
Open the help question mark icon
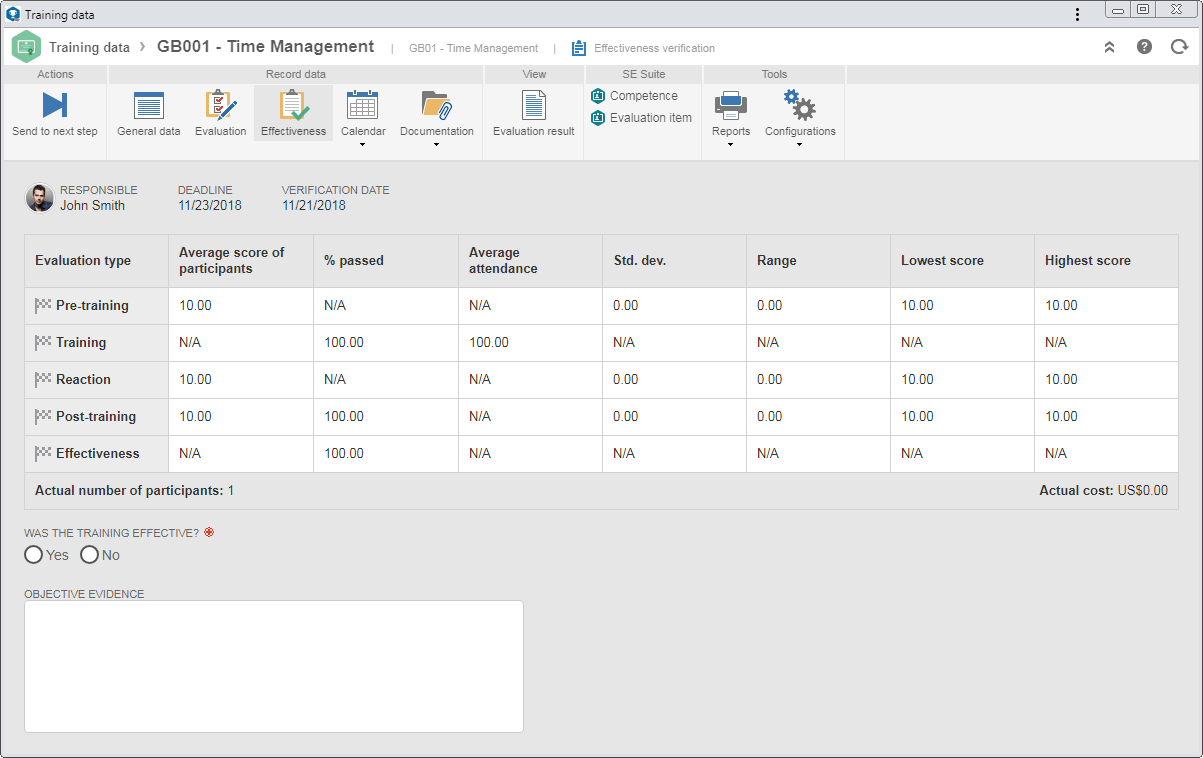click(1144, 47)
